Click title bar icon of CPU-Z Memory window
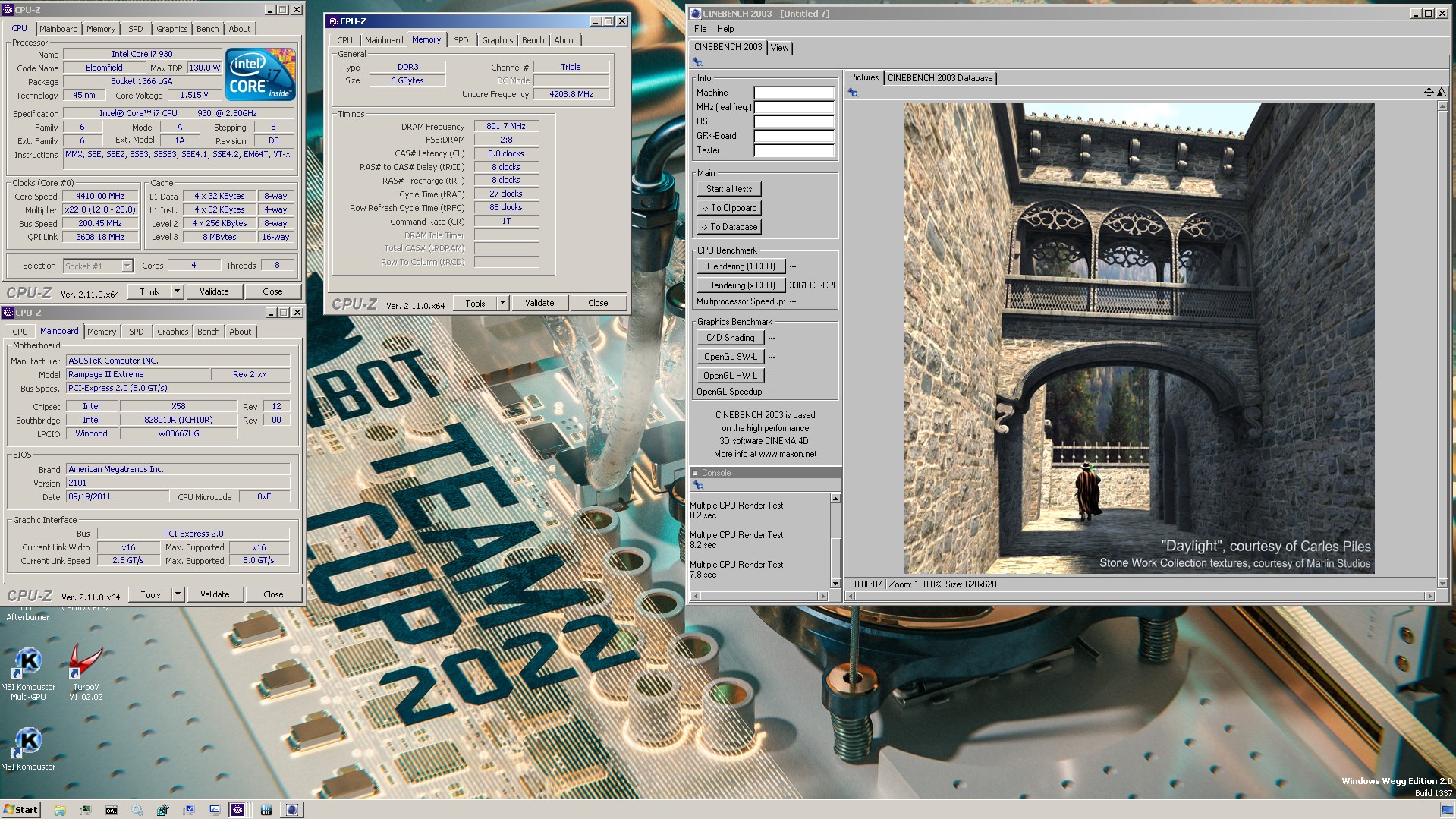Screen dimensions: 1456x819 click(x=333, y=21)
